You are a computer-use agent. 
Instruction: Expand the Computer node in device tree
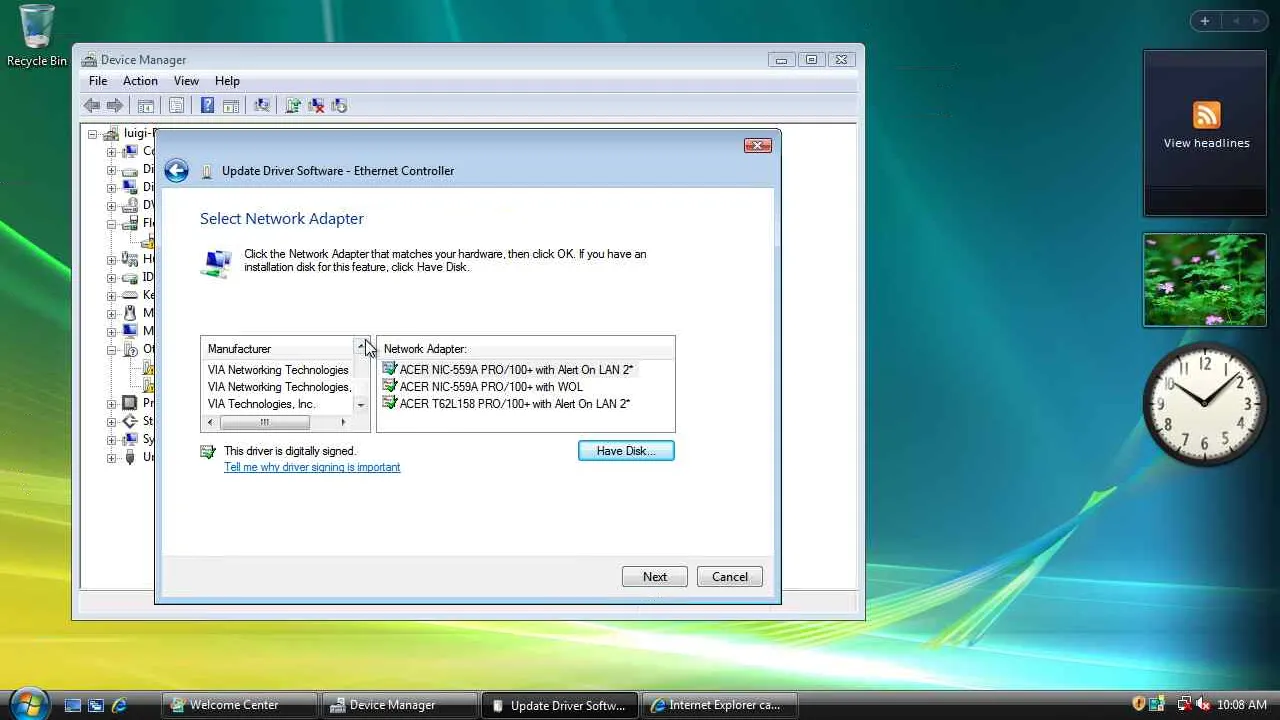click(112, 151)
